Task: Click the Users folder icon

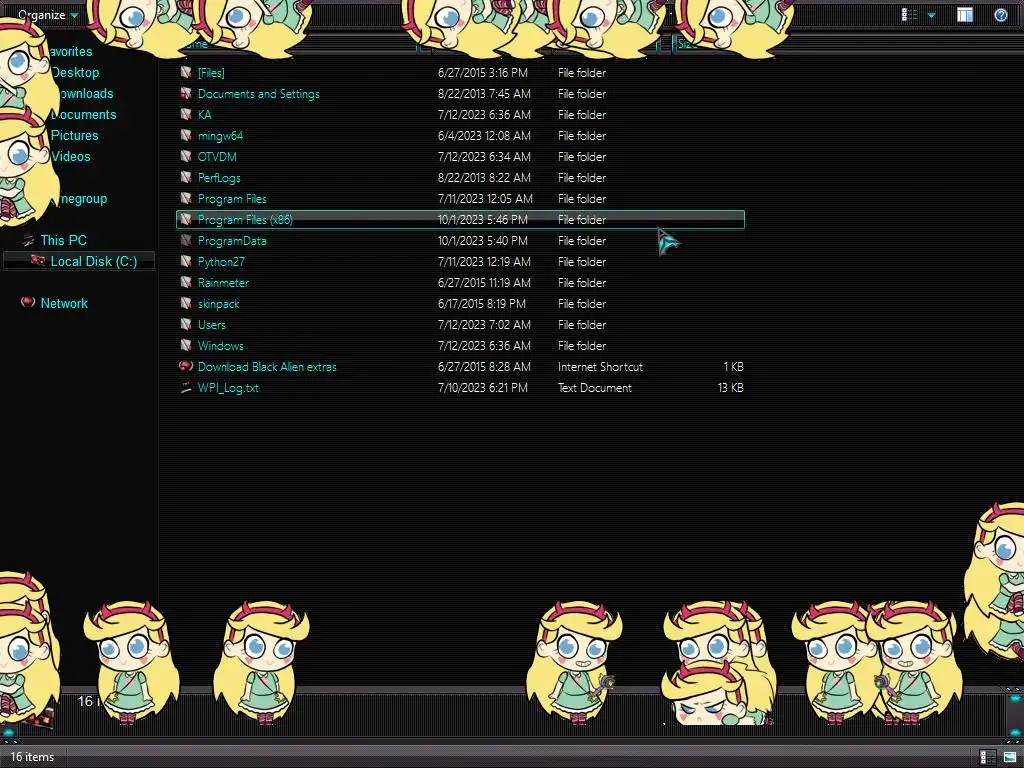Action: coord(186,324)
